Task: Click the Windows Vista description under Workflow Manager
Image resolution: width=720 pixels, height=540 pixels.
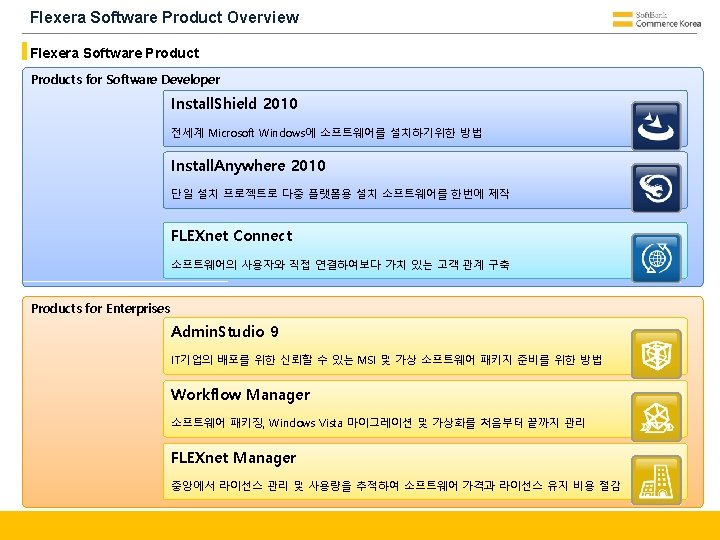Action: [x=378, y=422]
